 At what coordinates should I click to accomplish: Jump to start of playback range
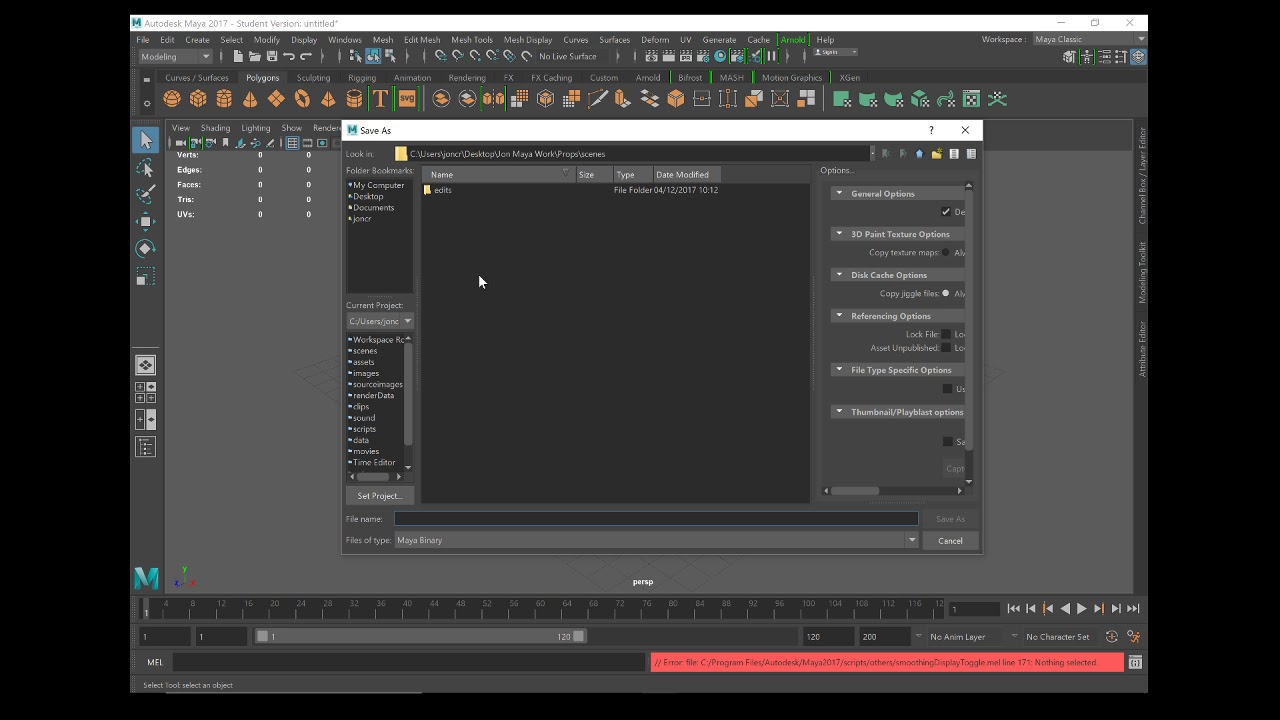click(1014, 608)
